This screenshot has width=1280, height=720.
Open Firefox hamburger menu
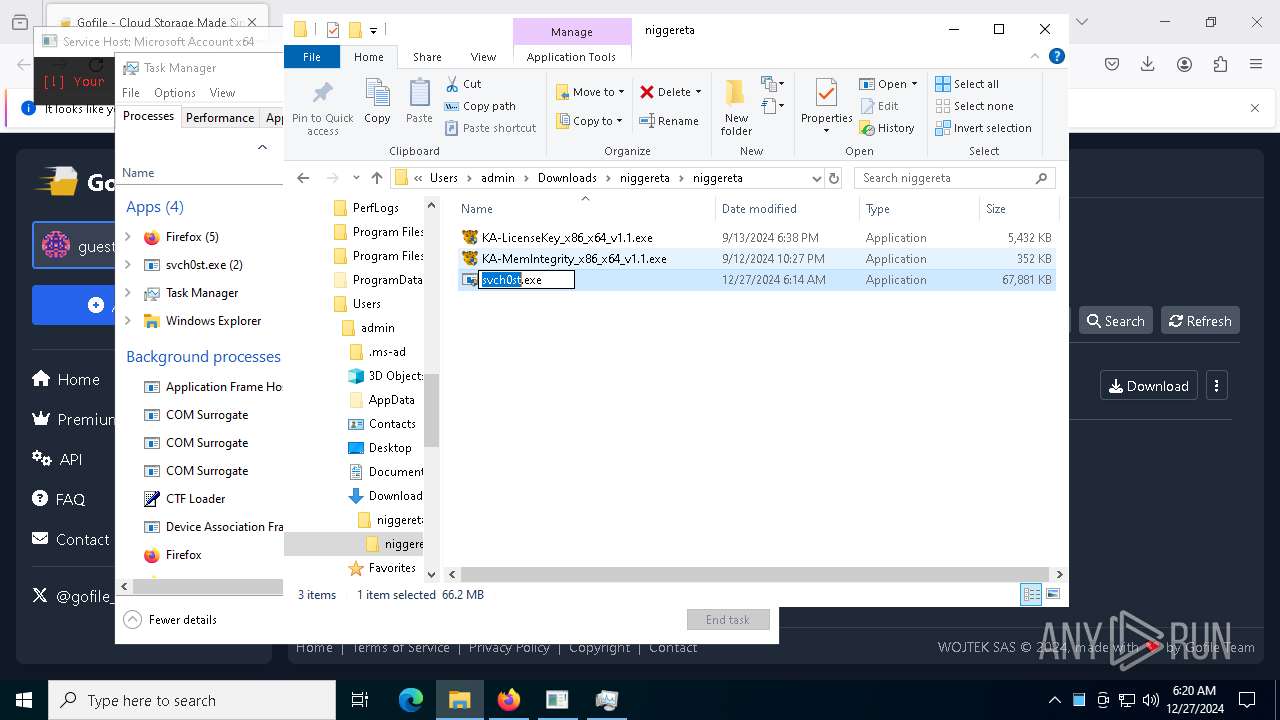point(1256,64)
